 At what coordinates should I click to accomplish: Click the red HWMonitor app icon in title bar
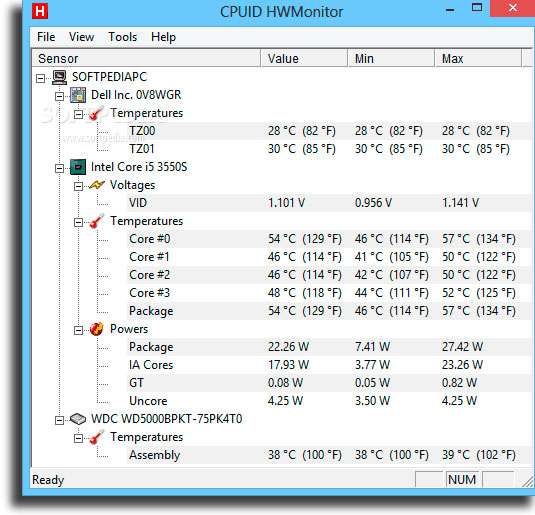40,11
